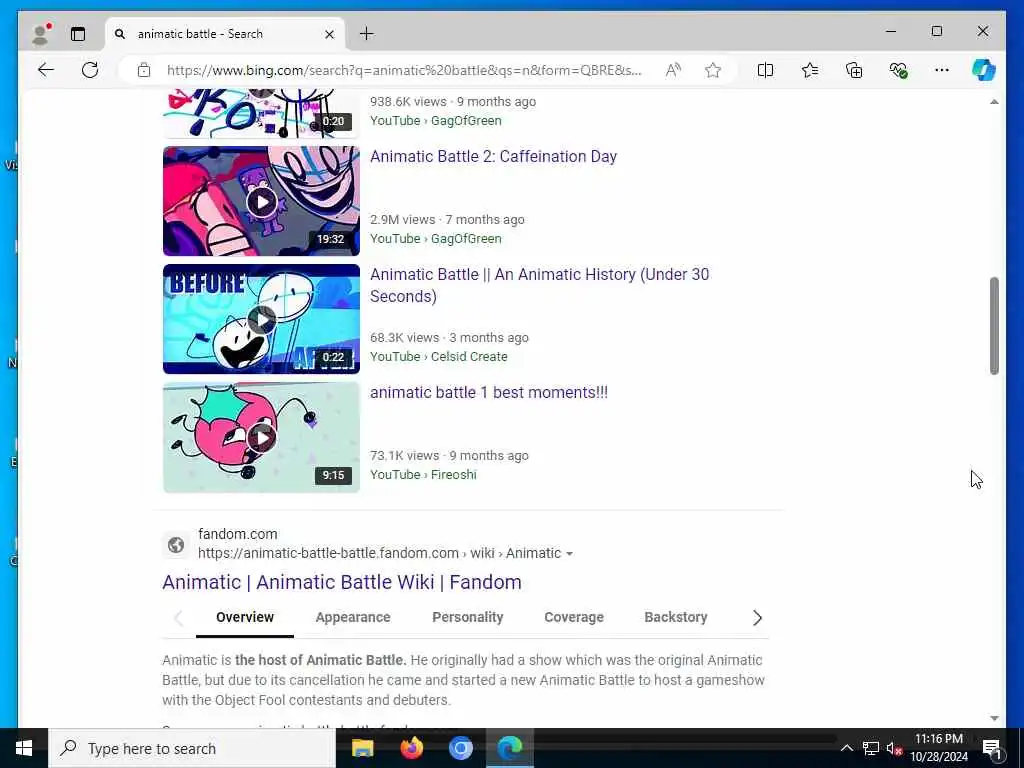Open Browser essentials heart icon
Viewport: 1024px width, 768px height.
899,70
